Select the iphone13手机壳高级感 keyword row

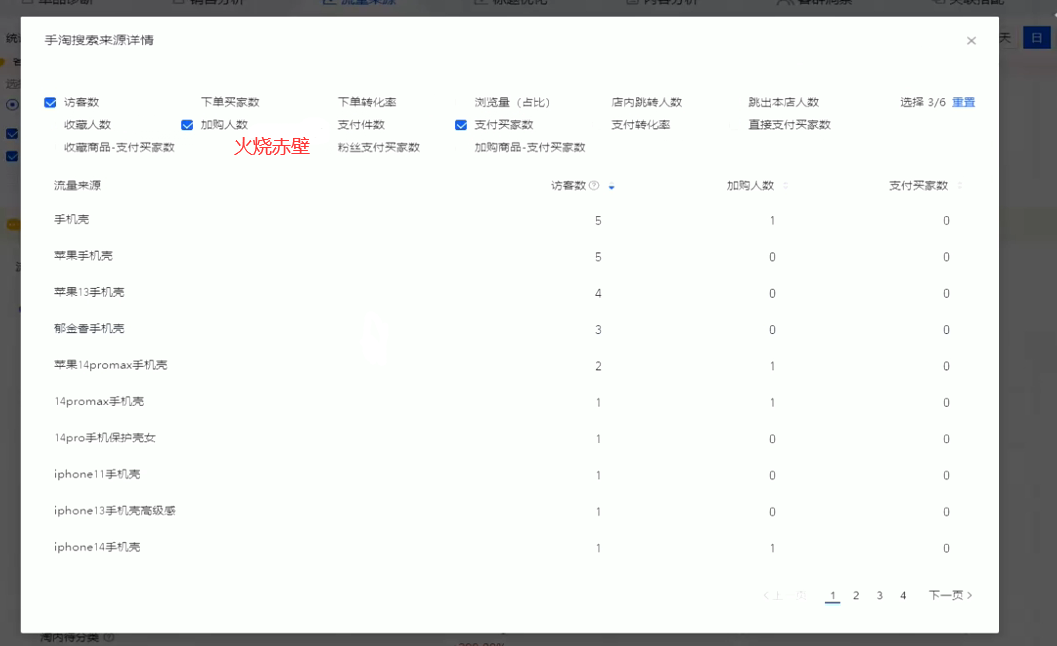(x=510, y=512)
